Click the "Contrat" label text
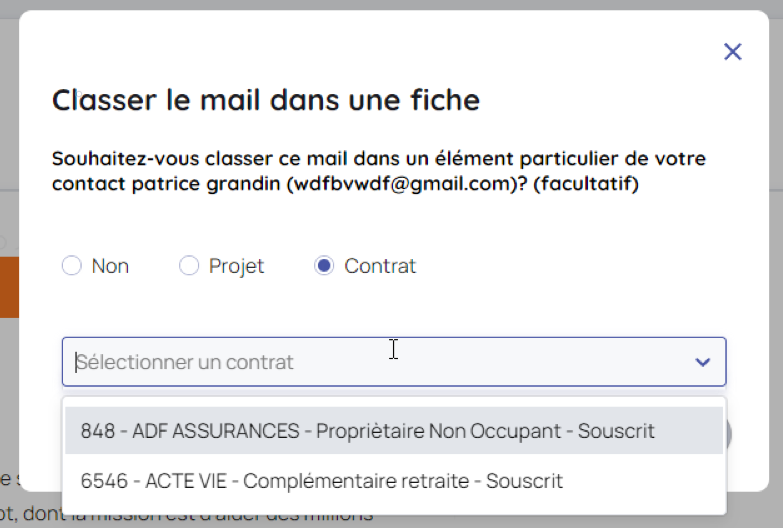 point(380,266)
